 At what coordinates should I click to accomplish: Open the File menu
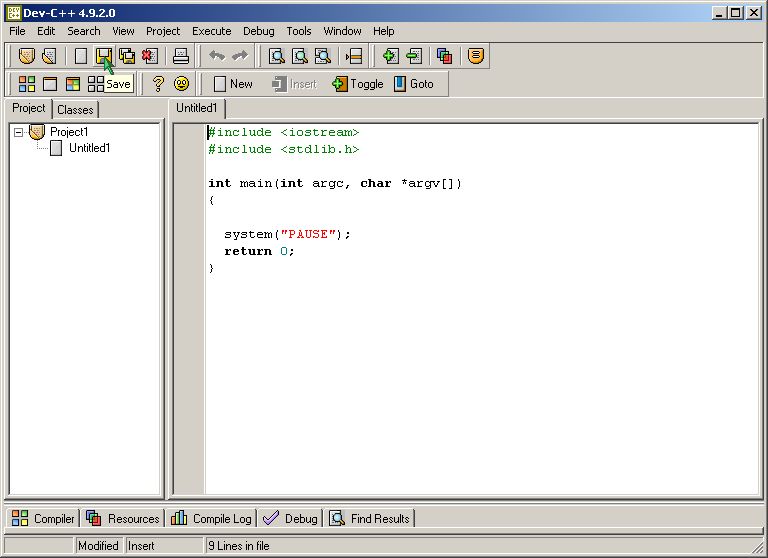(17, 31)
